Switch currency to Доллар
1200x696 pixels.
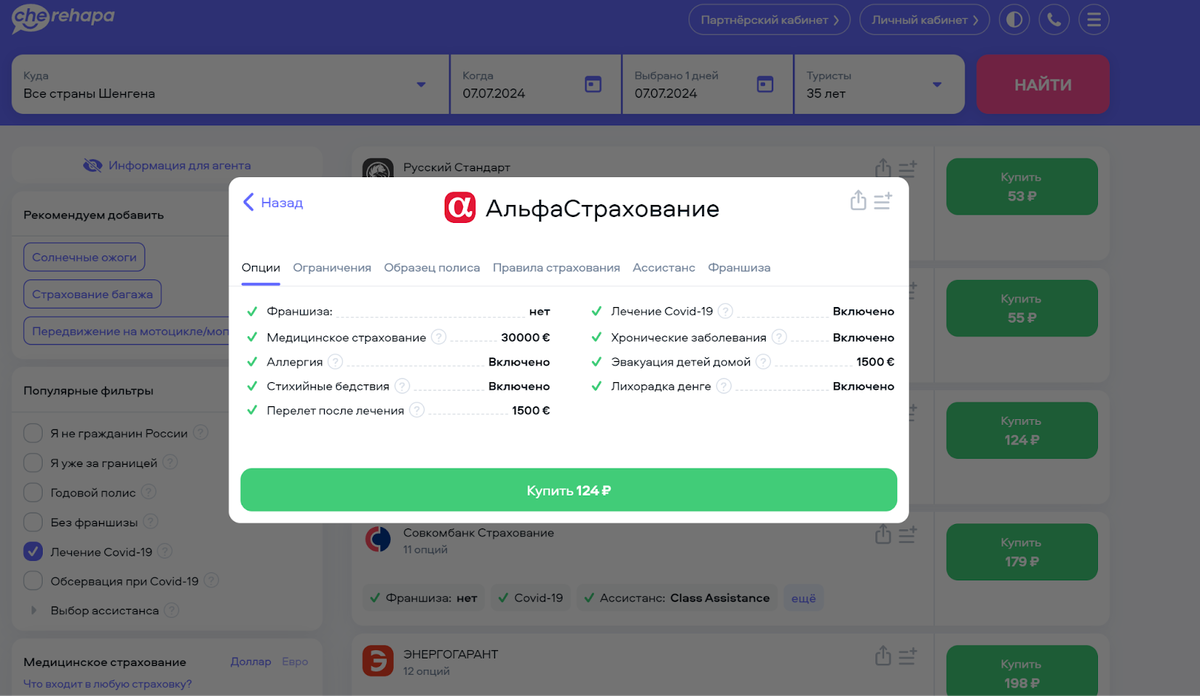(x=250, y=662)
